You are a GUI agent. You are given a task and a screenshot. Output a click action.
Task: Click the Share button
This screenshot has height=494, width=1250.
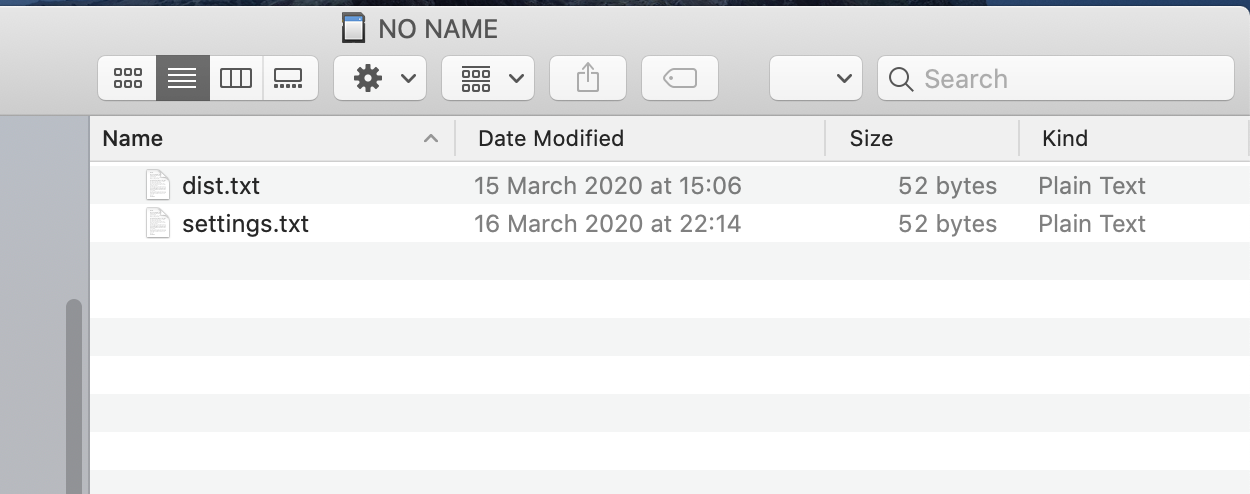(x=588, y=79)
